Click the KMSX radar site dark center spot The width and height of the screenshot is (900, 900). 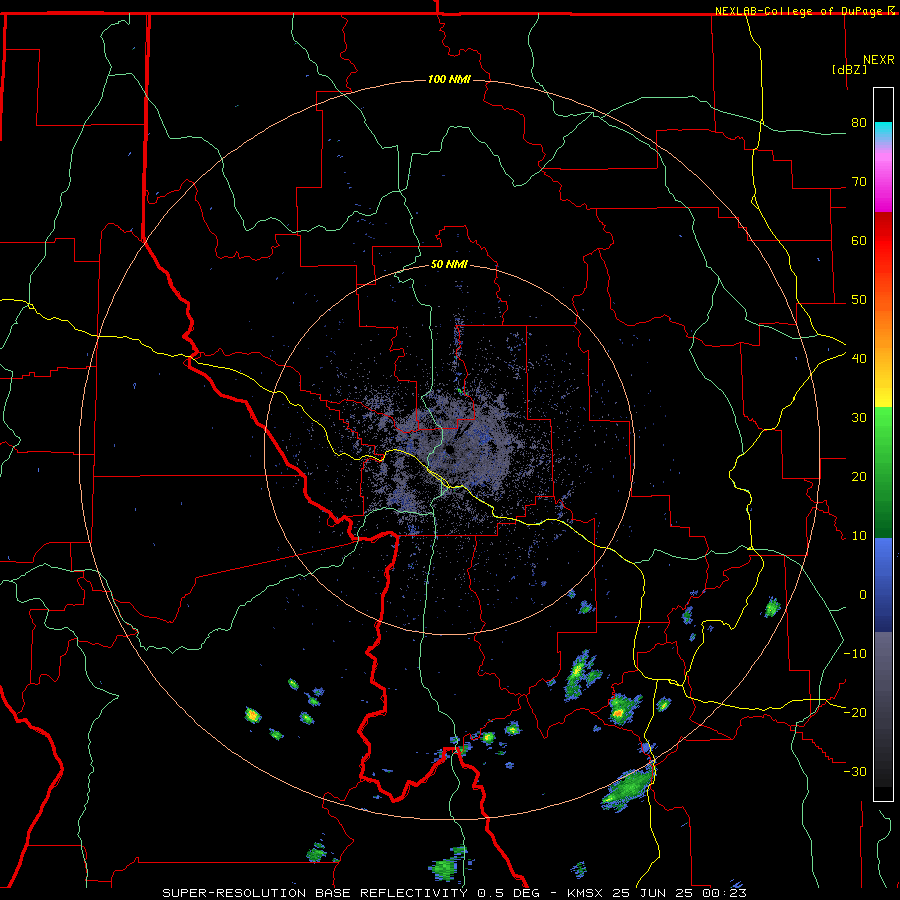coord(449,449)
